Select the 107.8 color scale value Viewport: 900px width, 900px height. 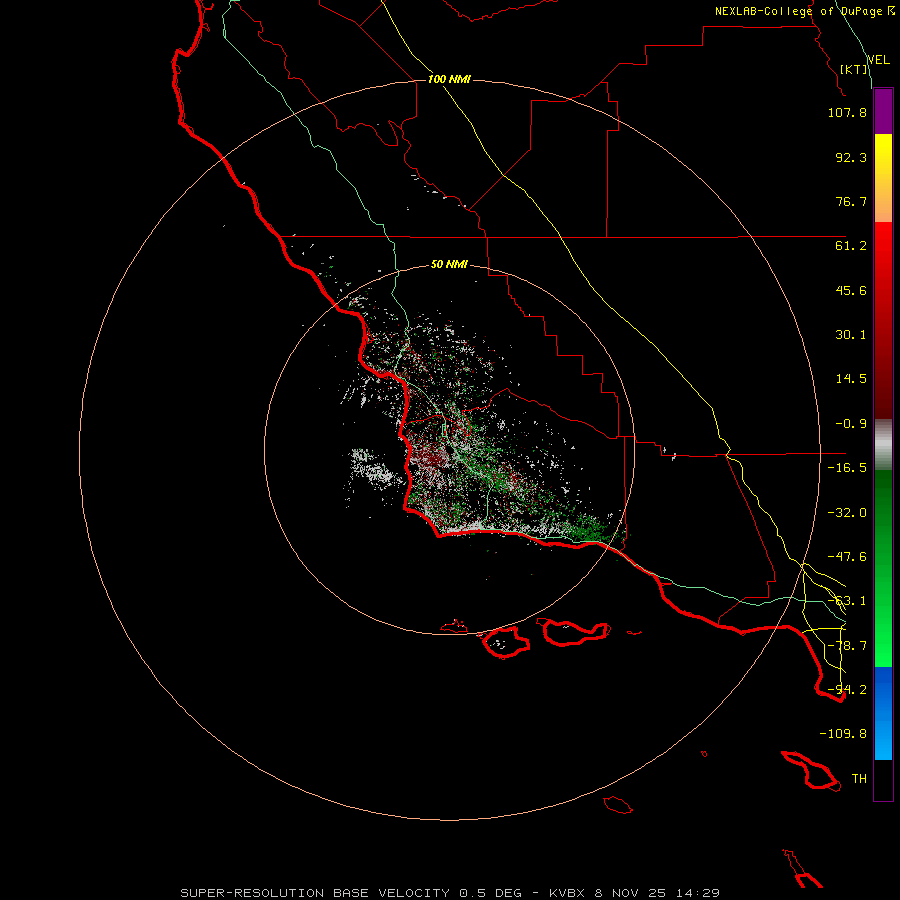click(847, 112)
